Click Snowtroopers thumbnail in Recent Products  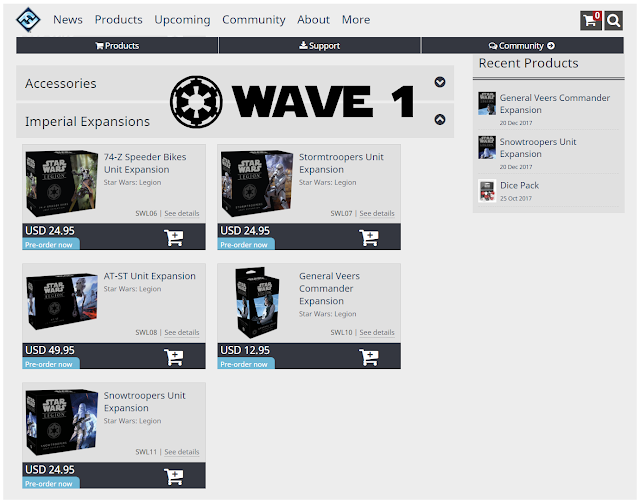click(x=487, y=147)
